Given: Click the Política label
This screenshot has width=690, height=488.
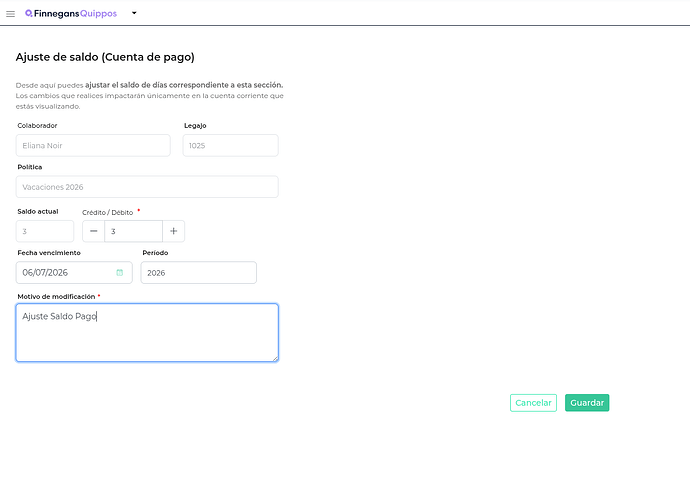Looking at the screenshot, I should (x=30, y=167).
